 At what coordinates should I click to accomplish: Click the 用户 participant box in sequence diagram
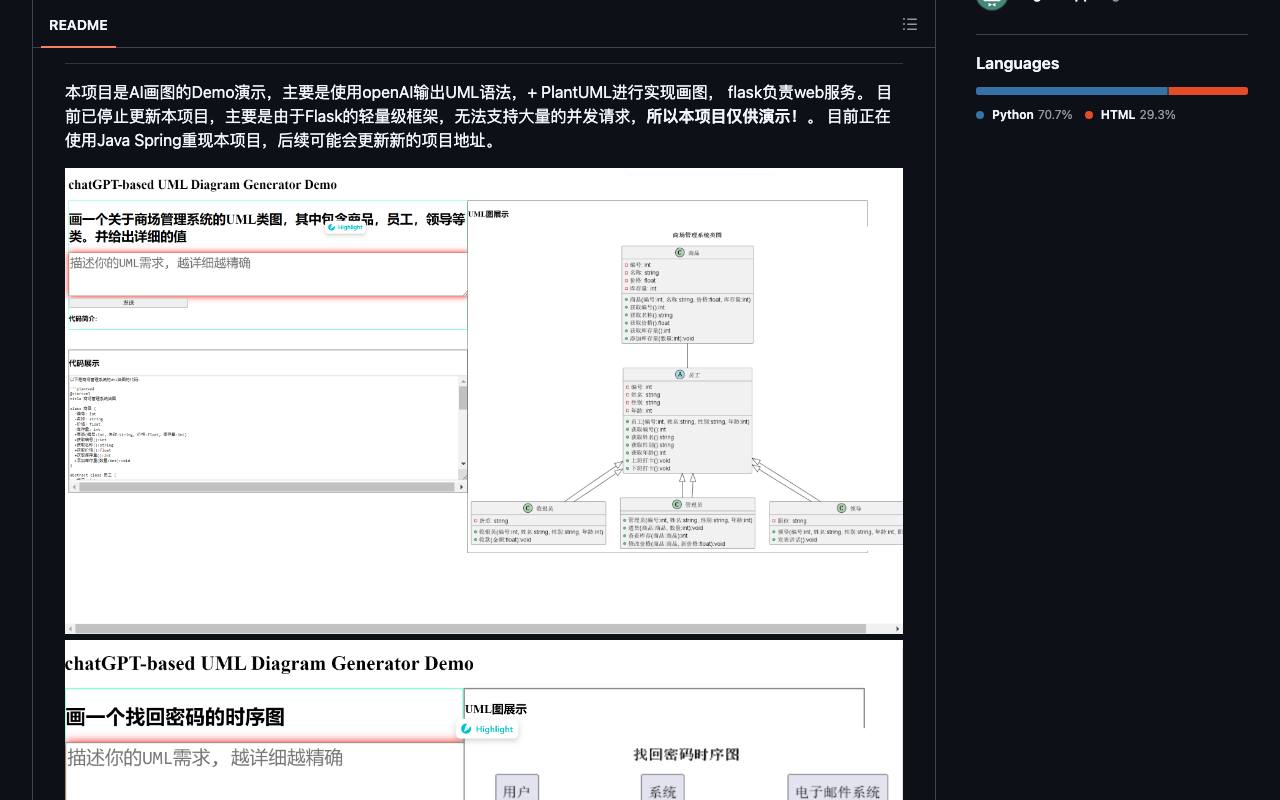tap(517, 788)
